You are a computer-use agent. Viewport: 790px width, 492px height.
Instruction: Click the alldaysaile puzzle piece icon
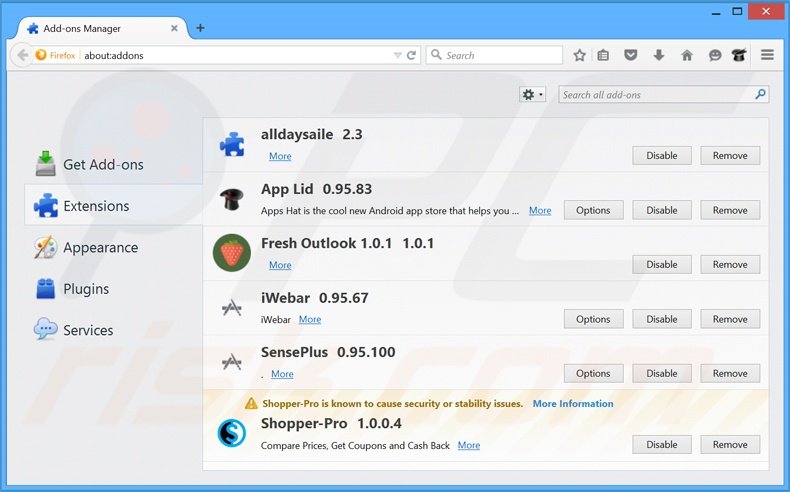[232, 144]
